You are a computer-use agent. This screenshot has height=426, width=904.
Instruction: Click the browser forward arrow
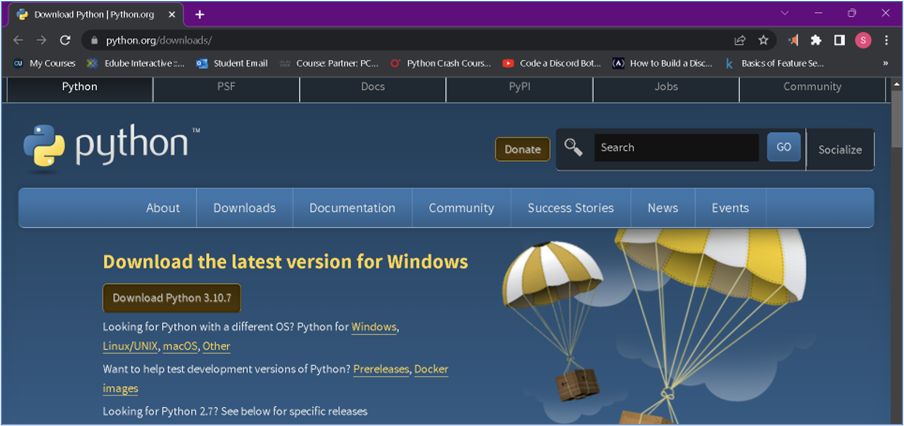(42, 40)
